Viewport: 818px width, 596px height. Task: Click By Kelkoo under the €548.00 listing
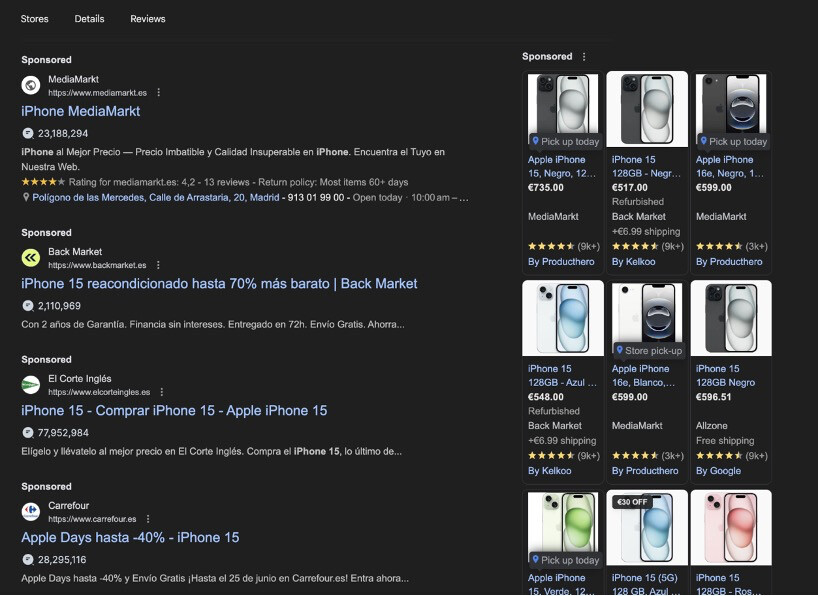[549, 471]
